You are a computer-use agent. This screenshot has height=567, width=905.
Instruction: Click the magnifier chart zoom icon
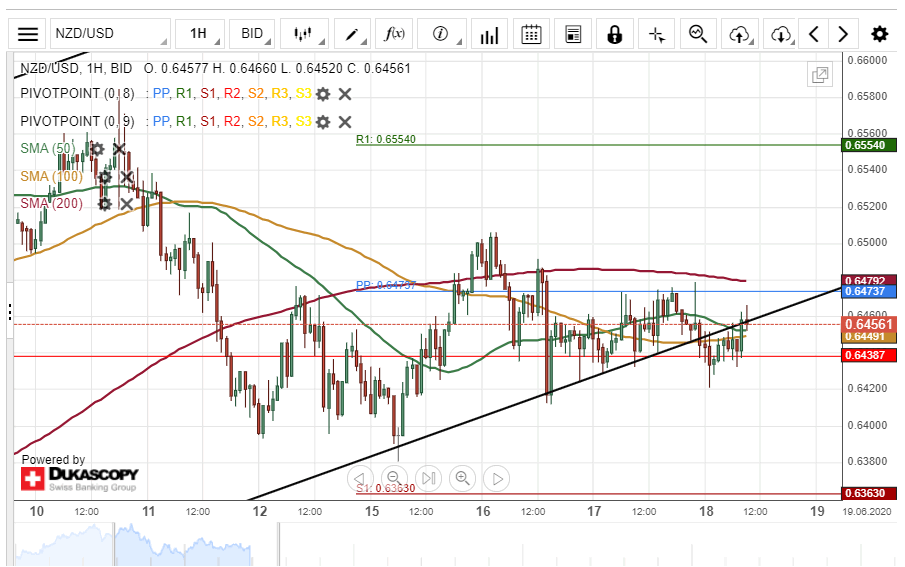tap(698, 34)
